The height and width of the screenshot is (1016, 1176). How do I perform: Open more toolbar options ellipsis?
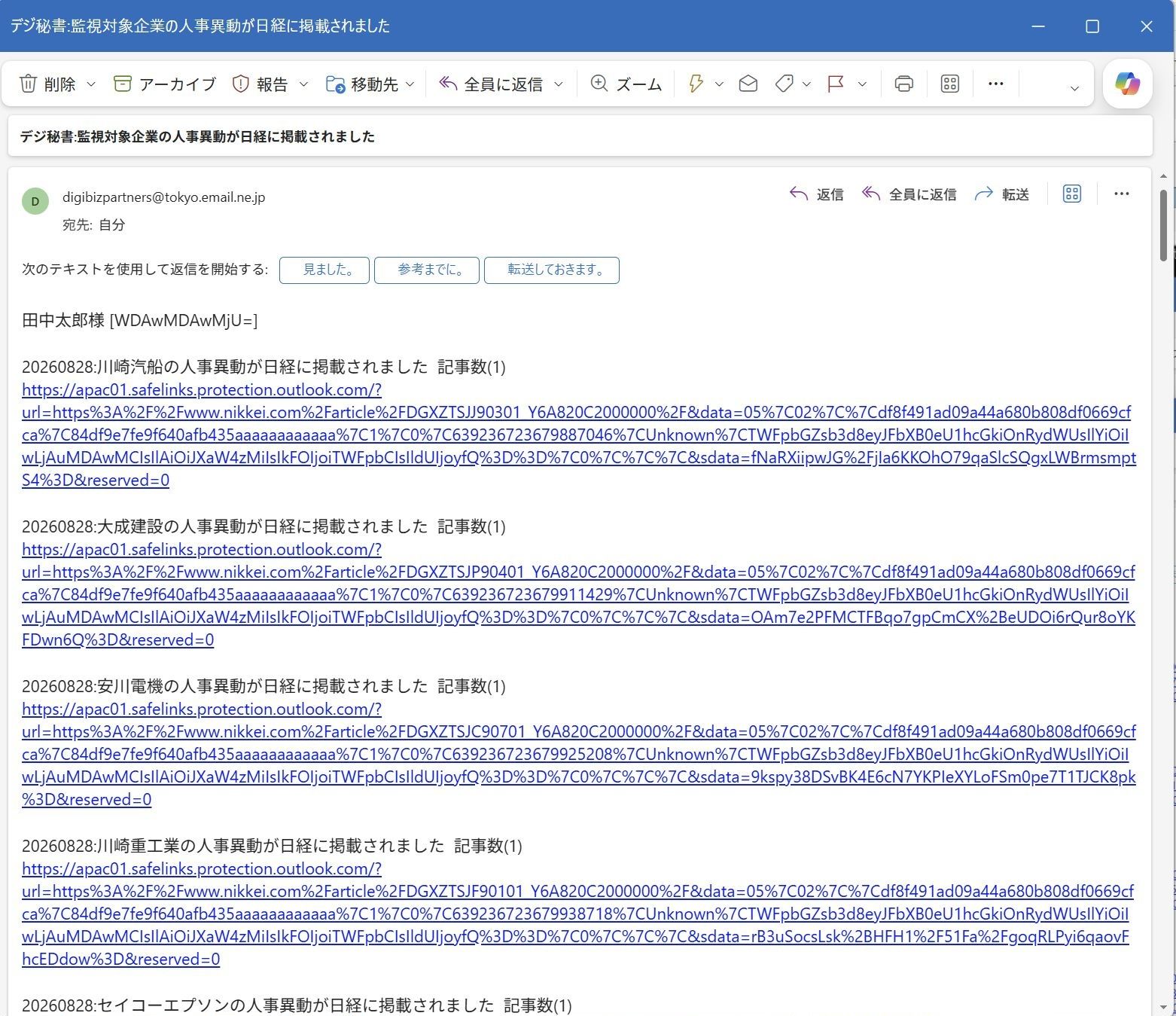point(996,84)
